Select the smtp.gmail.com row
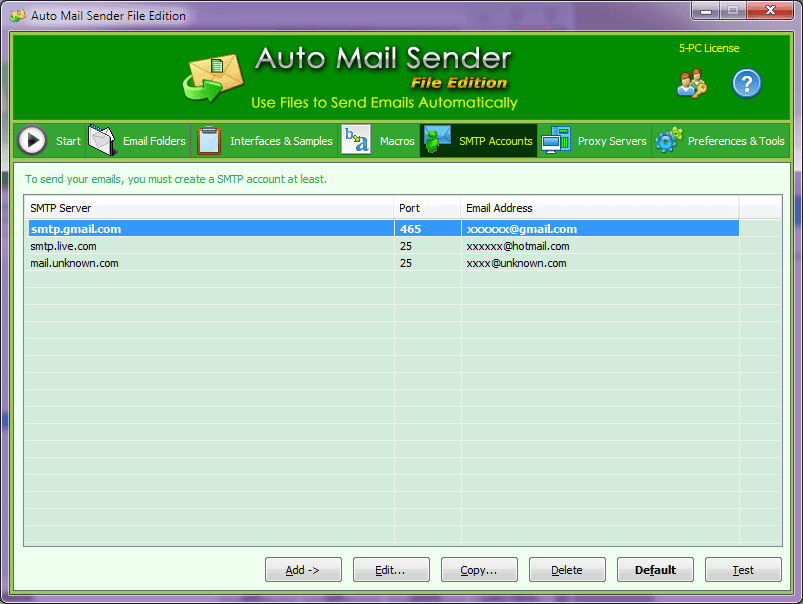This screenshot has width=803, height=604. pyautogui.click(x=384, y=228)
